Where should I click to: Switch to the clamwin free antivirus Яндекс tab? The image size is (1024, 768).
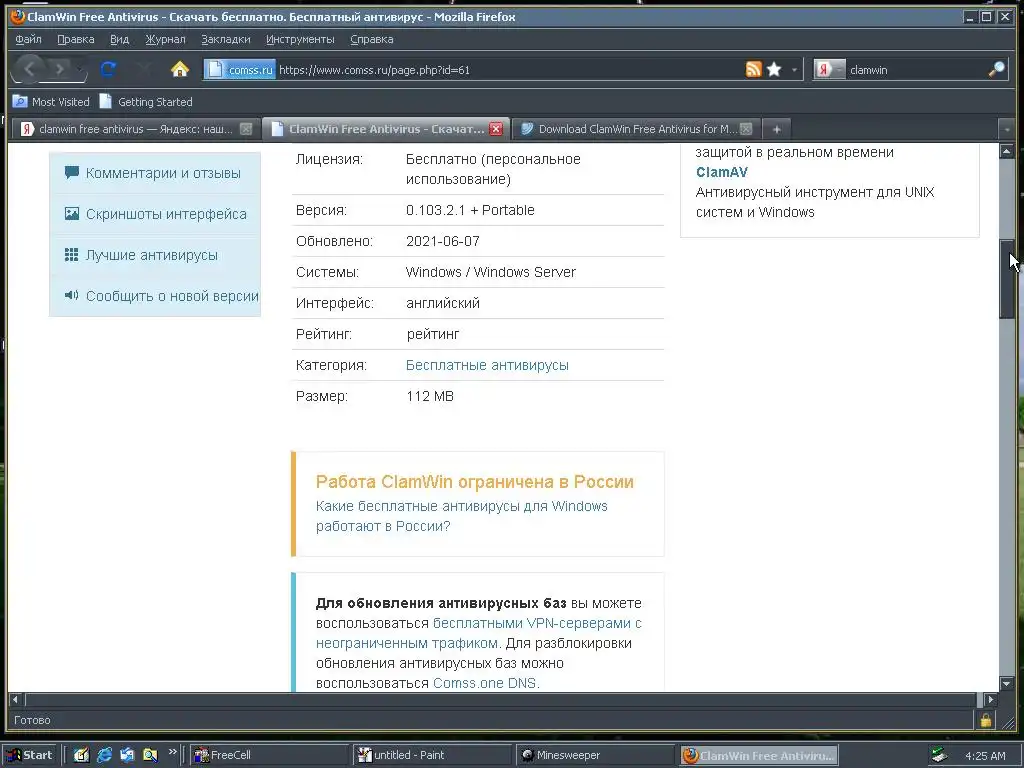pos(135,129)
